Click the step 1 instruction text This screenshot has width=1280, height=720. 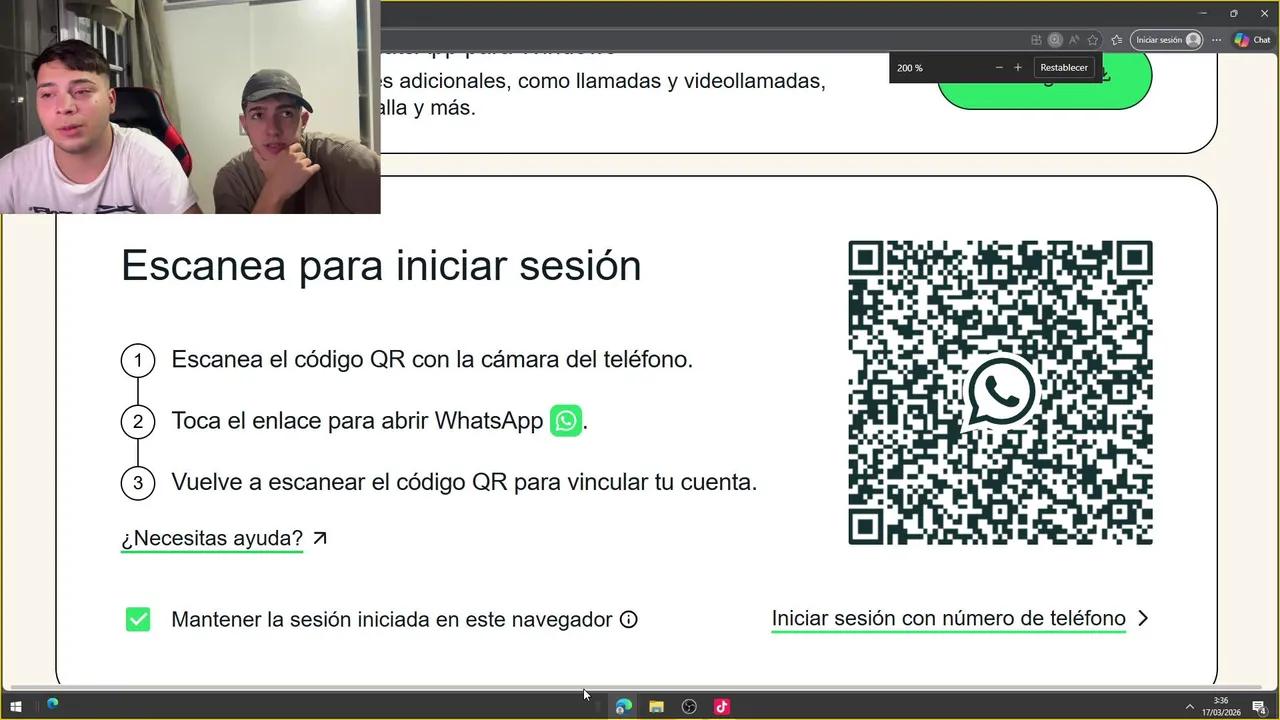[432, 359]
